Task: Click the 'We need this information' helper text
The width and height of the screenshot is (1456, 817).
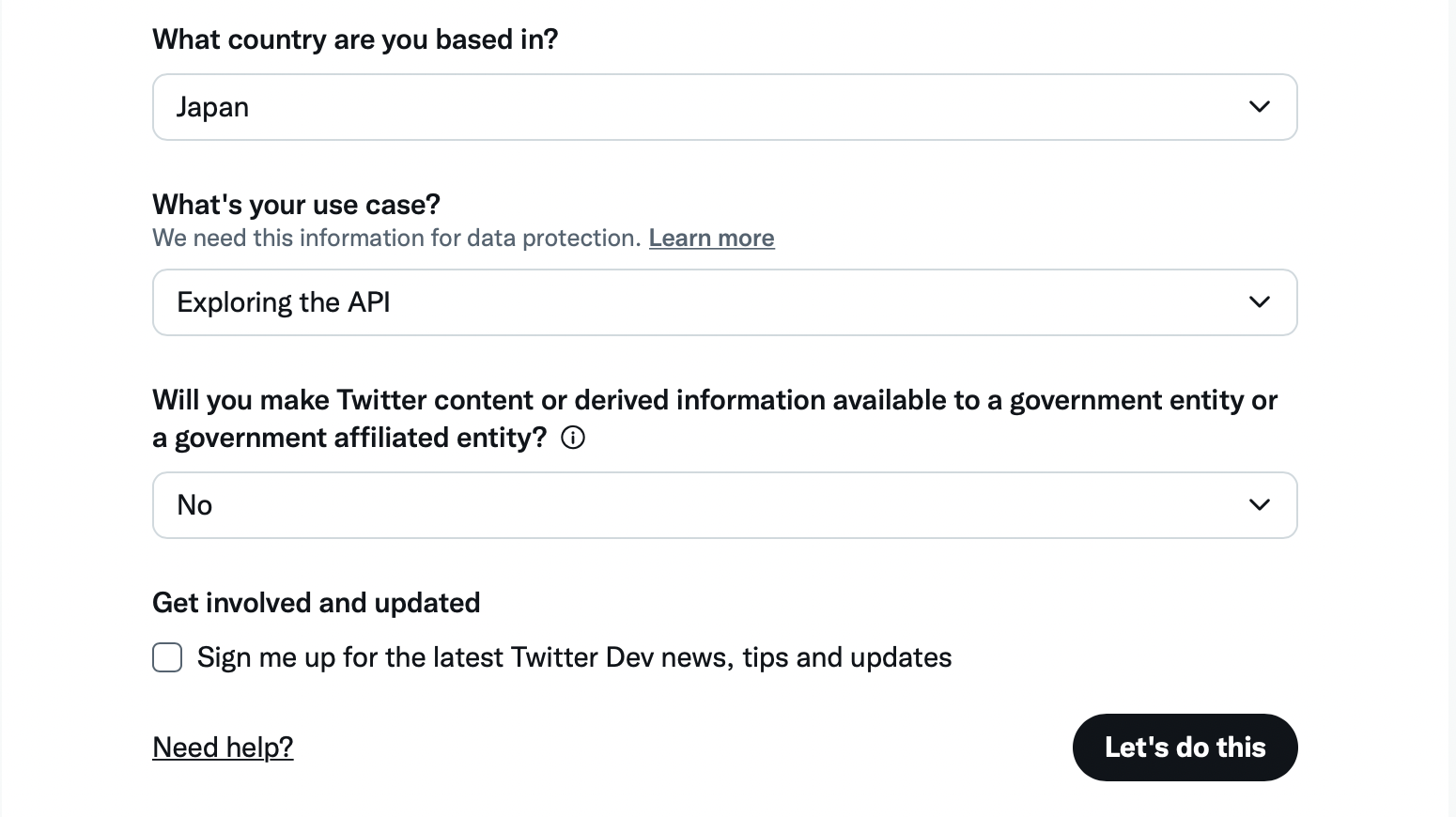Action: 396,239
